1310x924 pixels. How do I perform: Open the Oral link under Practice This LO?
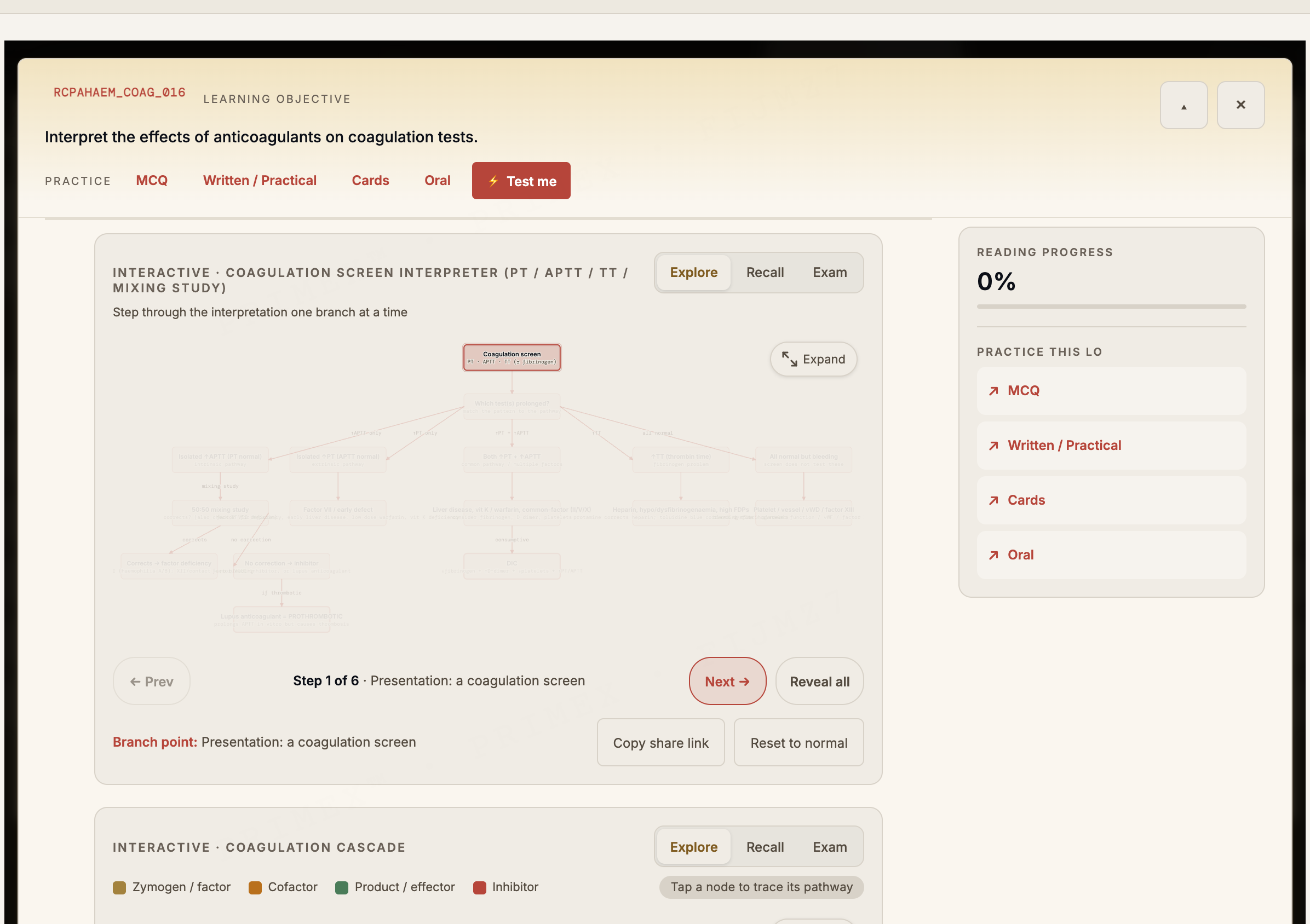pos(1111,555)
